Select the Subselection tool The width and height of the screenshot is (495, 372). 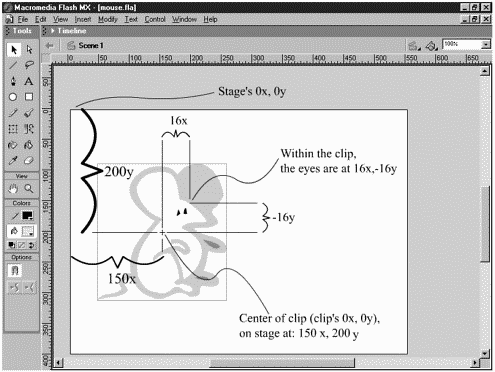[x=29, y=49]
